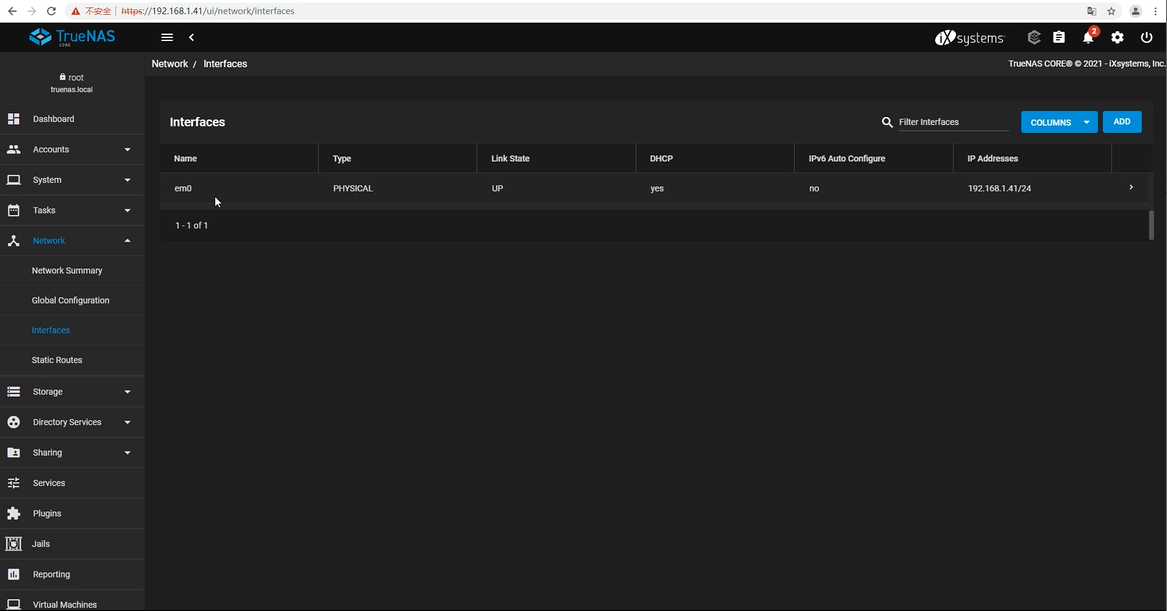Open the task manager clipboard icon

point(1059,37)
